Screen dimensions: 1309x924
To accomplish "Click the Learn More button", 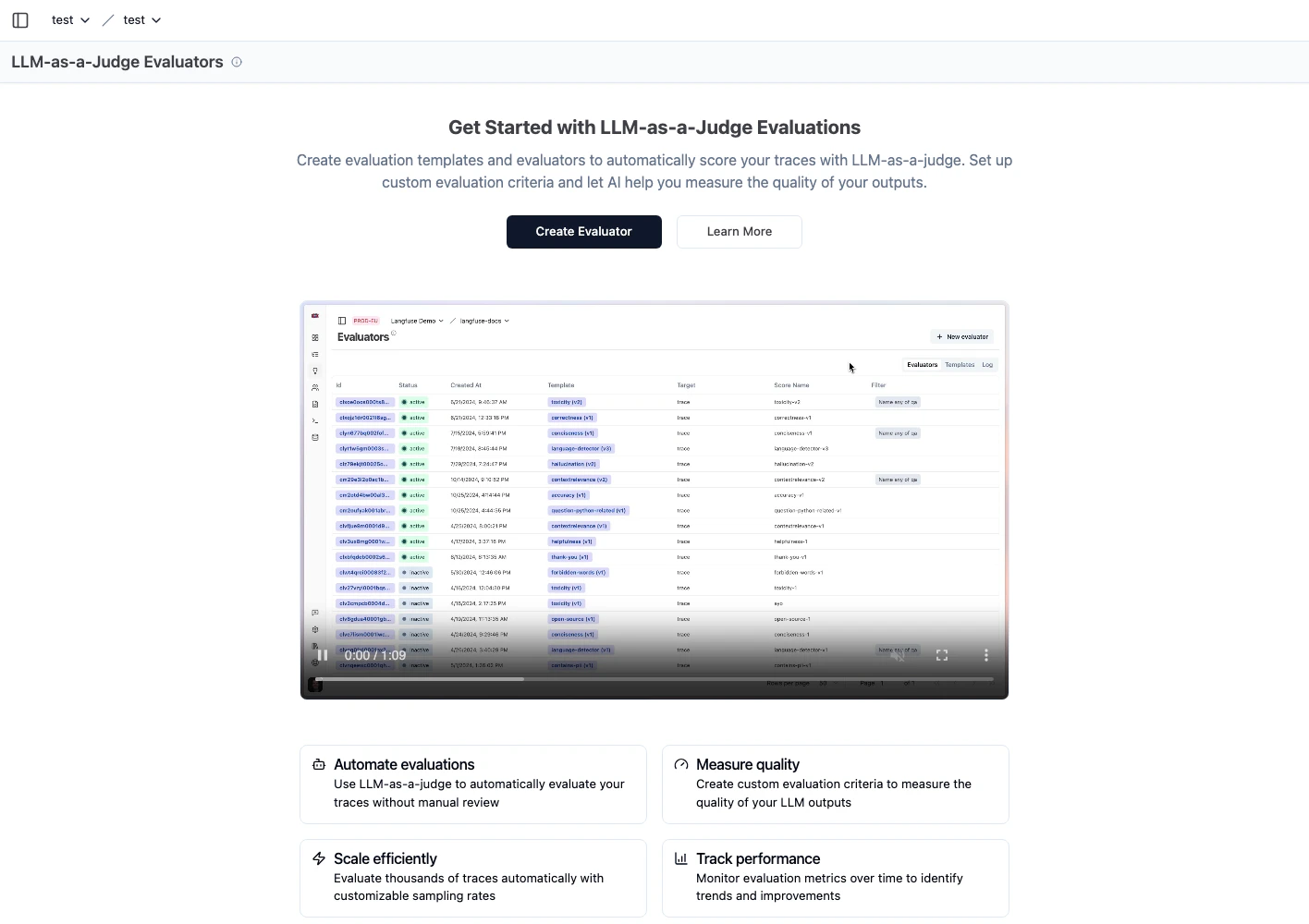I will (739, 231).
